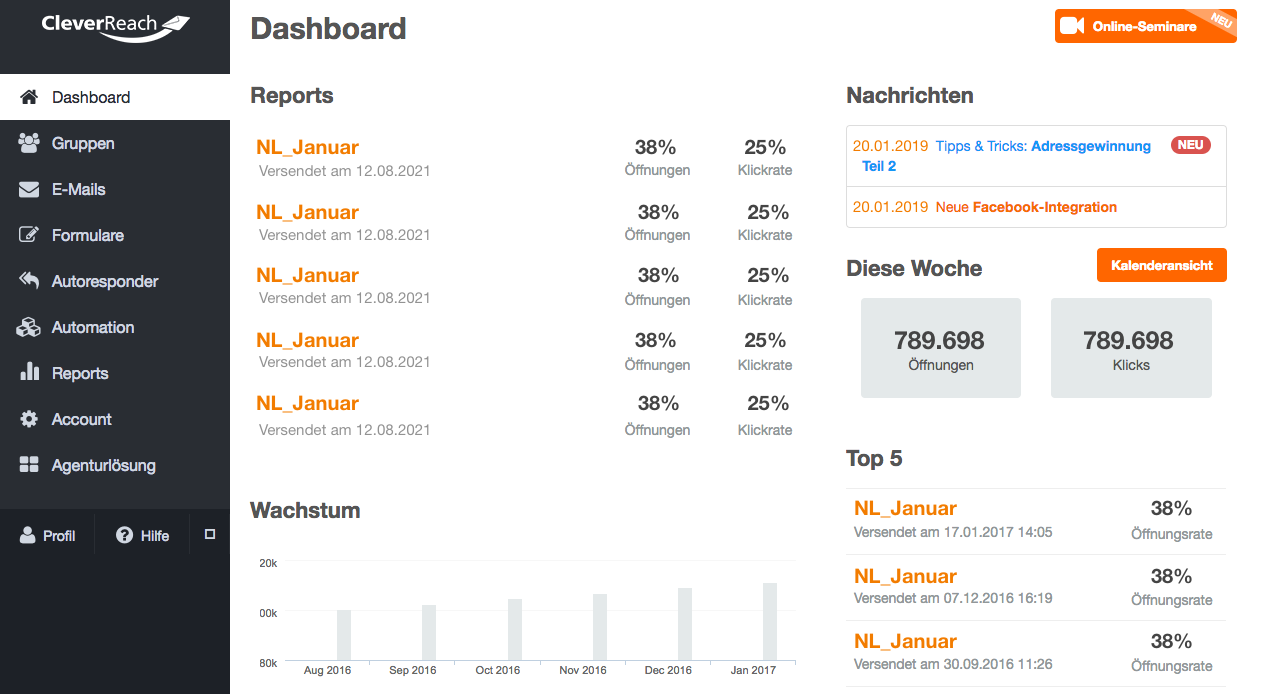Open the Profil user menu
1277x694 pixels.
[x=47, y=536]
